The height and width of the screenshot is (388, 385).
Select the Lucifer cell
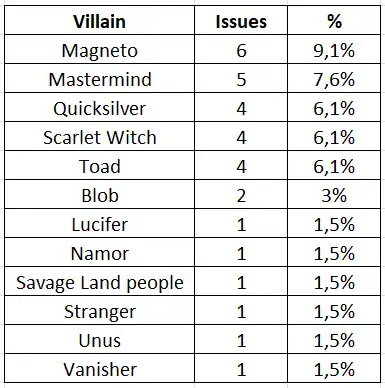pos(99,223)
